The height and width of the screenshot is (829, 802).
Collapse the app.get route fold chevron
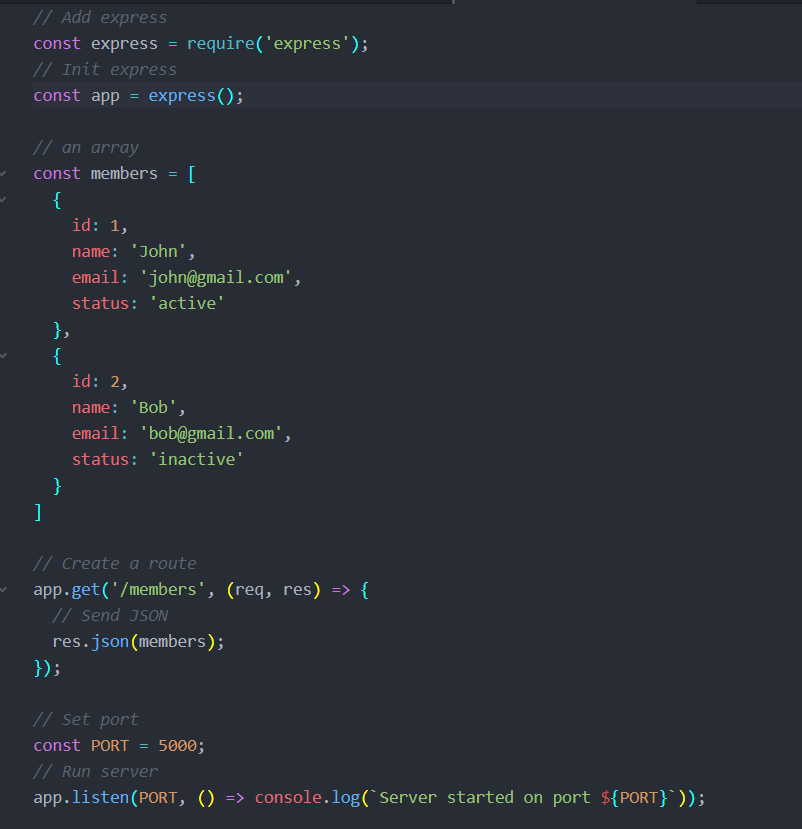pyautogui.click(x=3, y=590)
